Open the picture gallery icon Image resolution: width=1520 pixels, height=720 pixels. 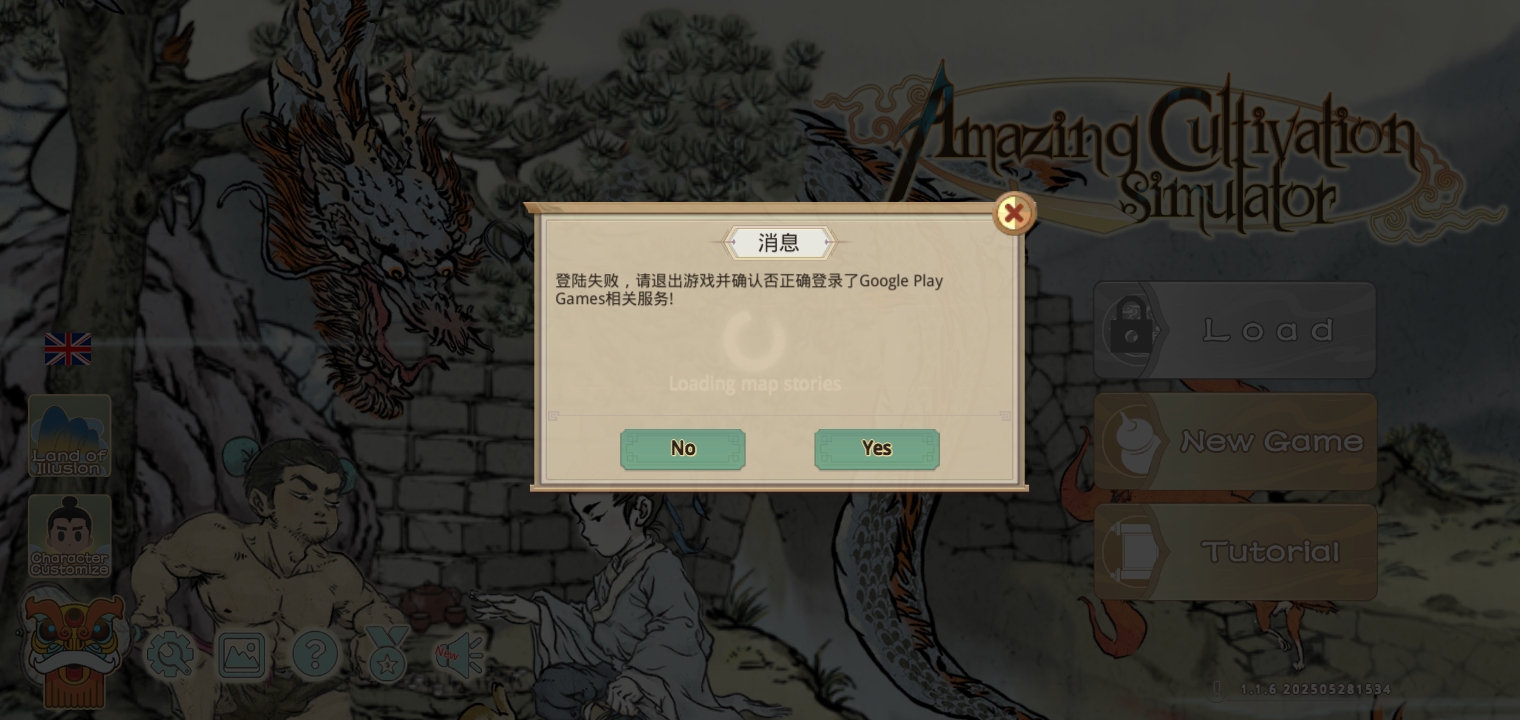click(x=242, y=655)
